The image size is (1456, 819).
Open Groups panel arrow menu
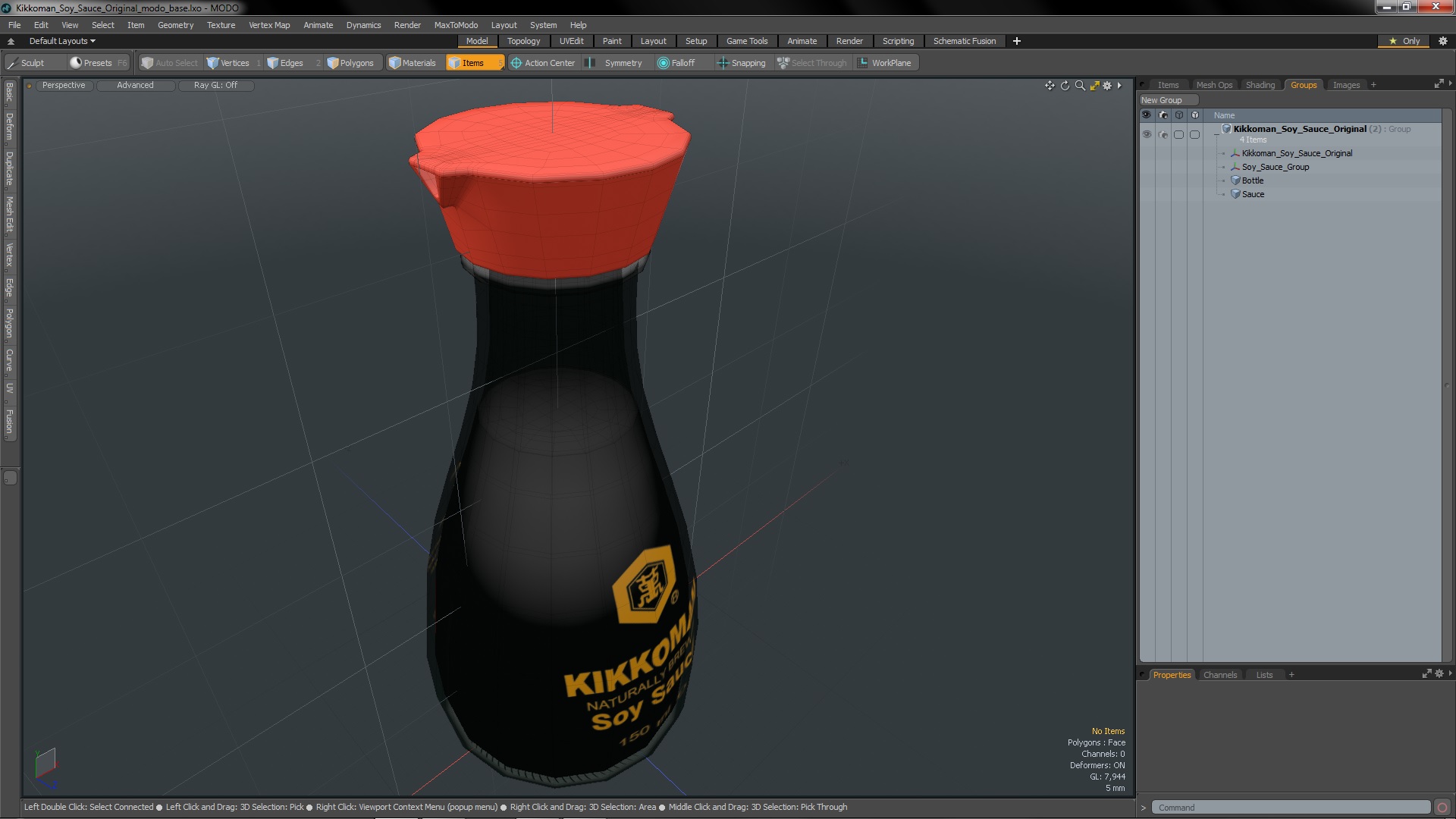1450,83
